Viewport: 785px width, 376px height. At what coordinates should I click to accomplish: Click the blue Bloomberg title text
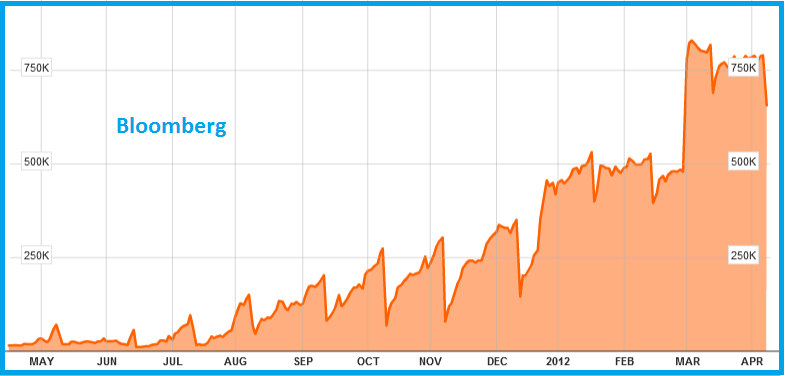coord(171,126)
